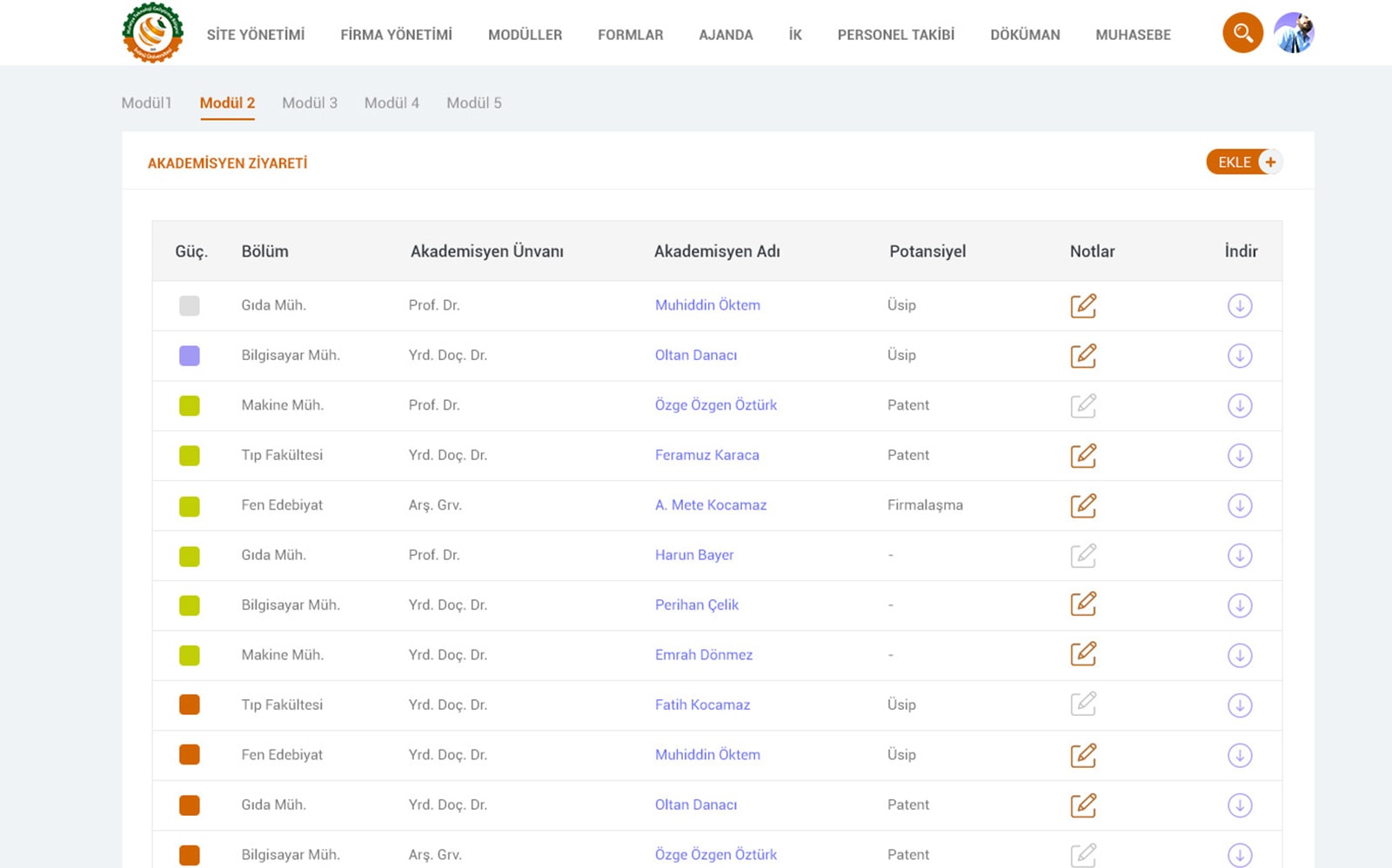Image resolution: width=1392 pixels, height=868 pixels.
Task: Download the Bilgisayar Müh. Oltan Danacı record
Action: 1239,356
